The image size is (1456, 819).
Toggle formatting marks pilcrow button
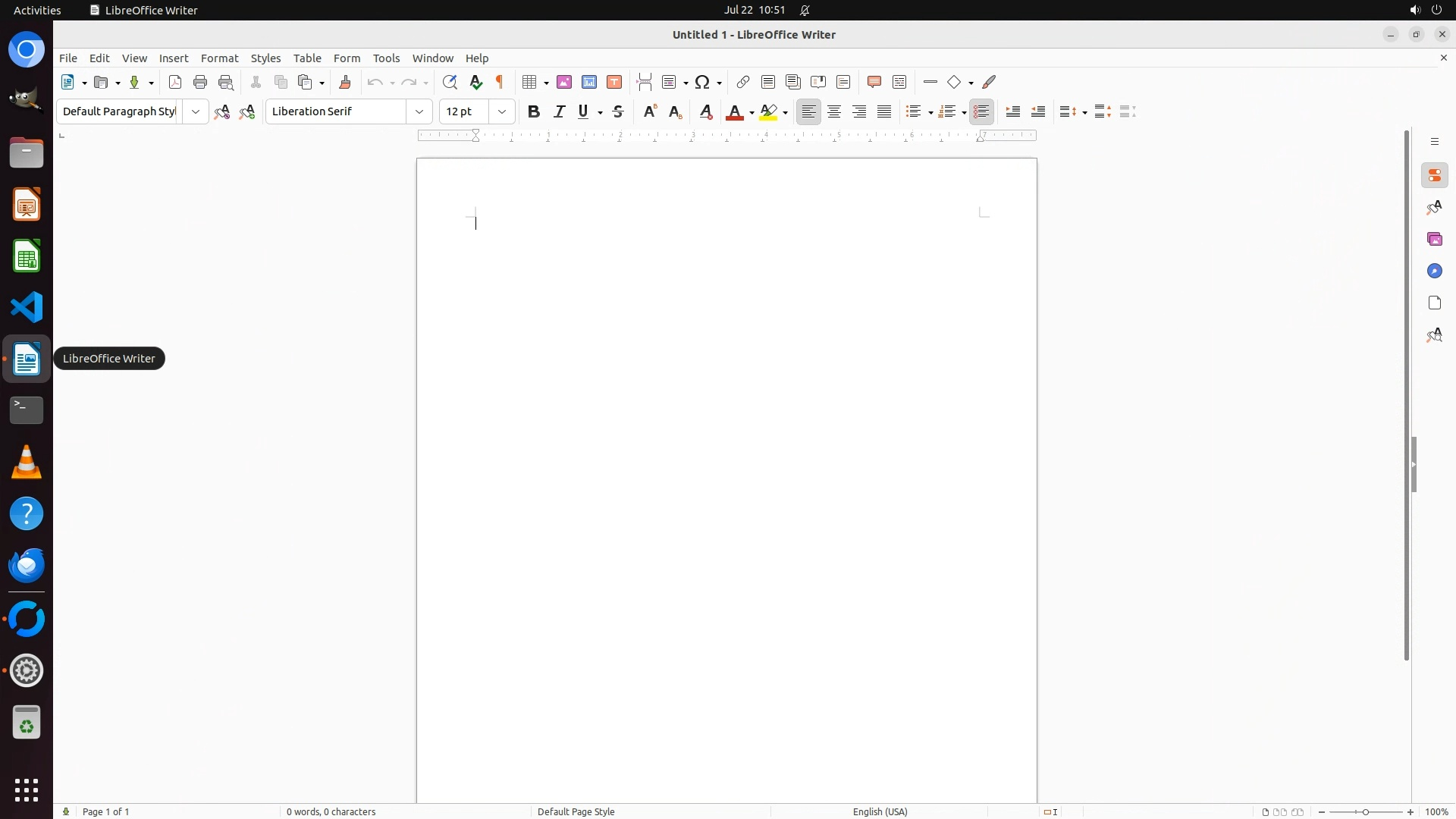click(x=500, y=83)
